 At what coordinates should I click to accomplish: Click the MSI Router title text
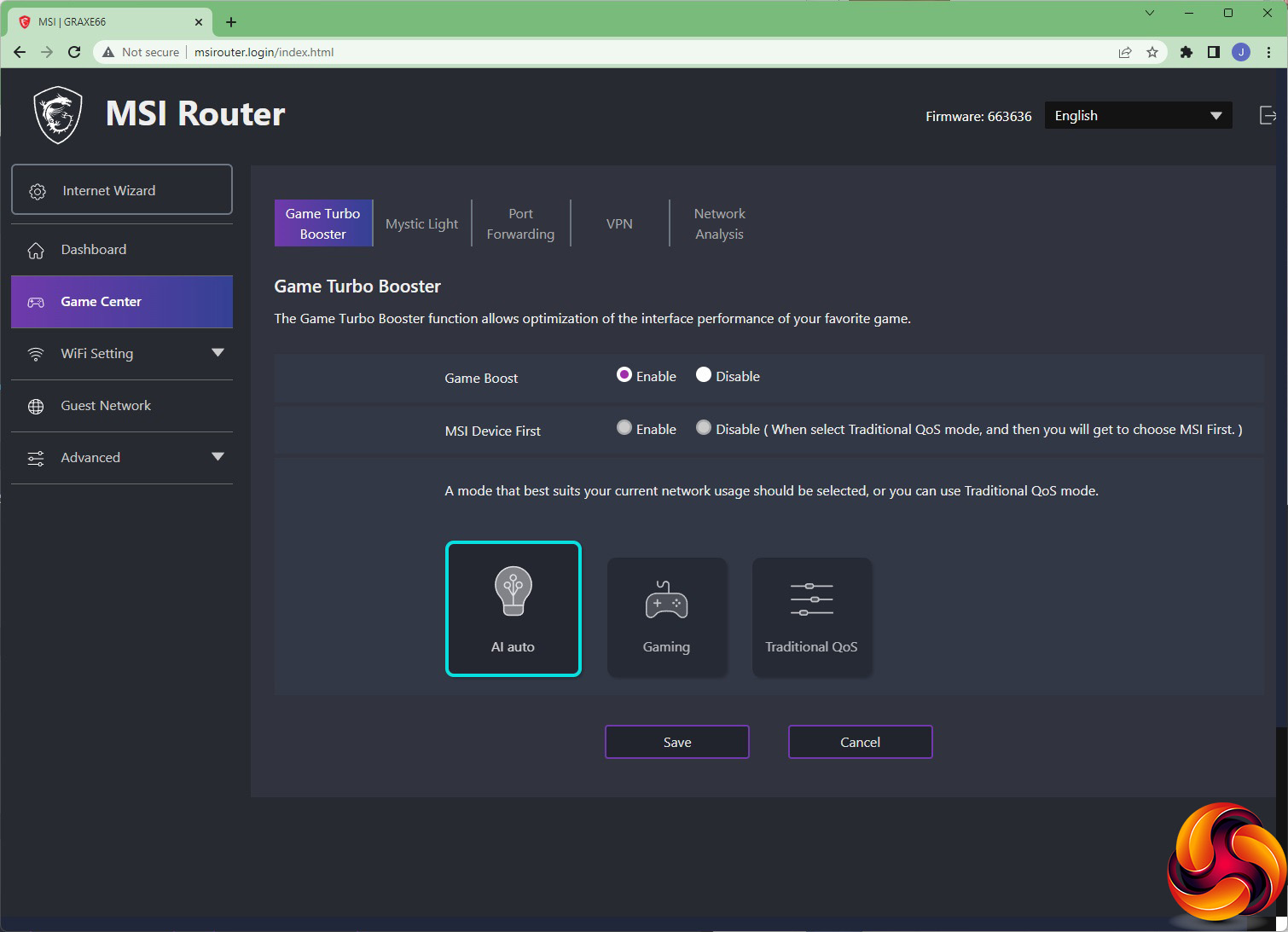[x=195, y=113]
